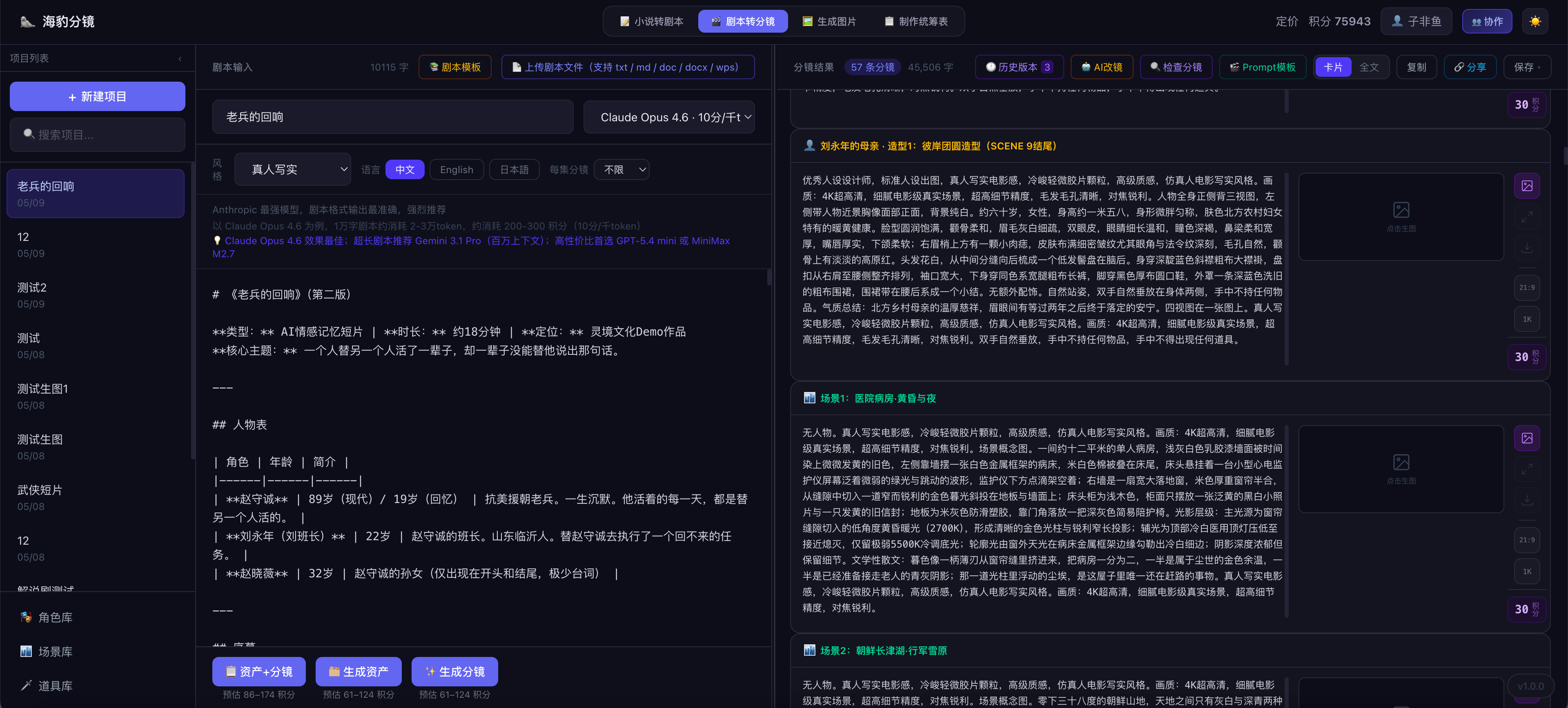Click the v1.0.0 version badge
The width and height of the screenshot is (1568, 708).
tap(1530, 686)
